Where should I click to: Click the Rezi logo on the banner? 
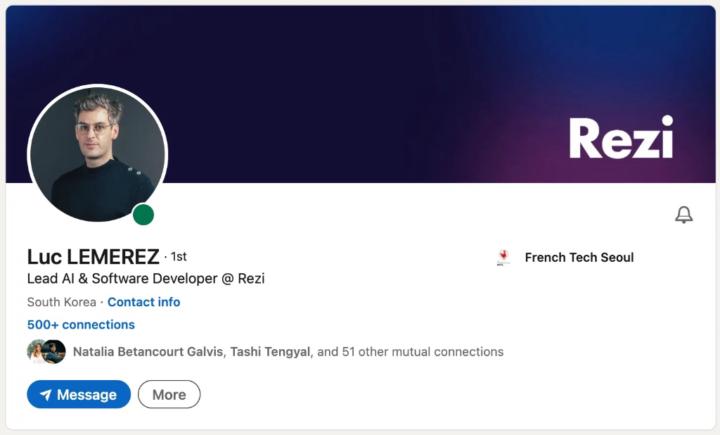(621, 138)
